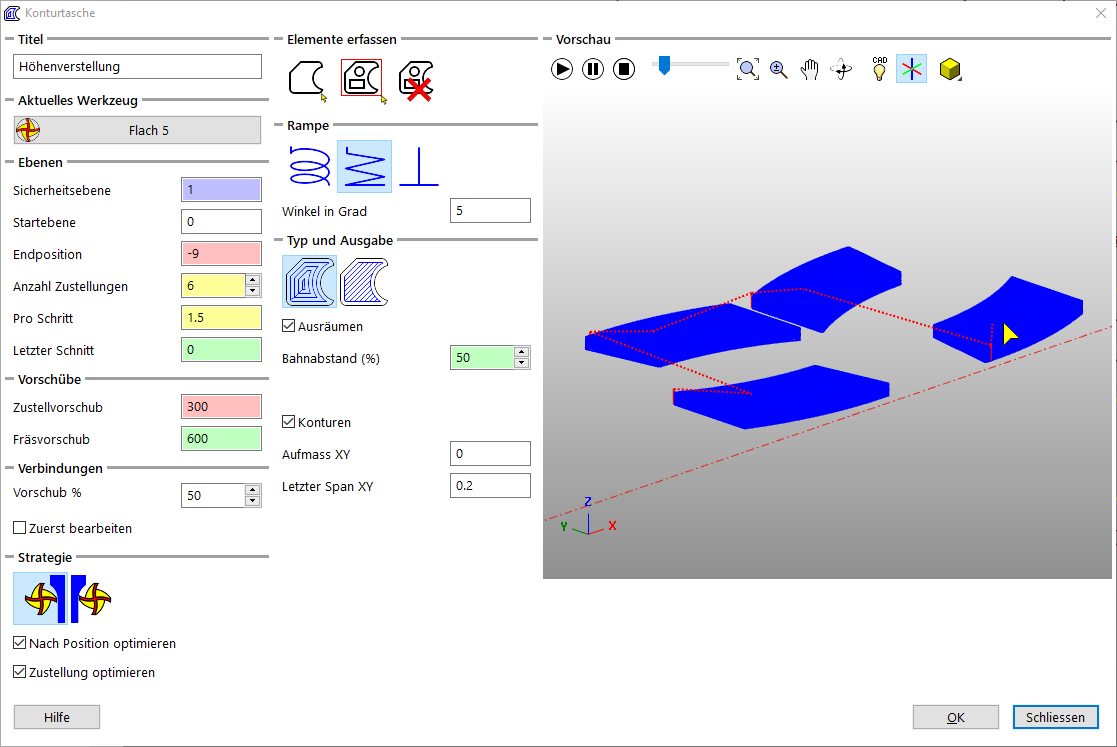Click the yellow solid cube view icon
1117x747 pixels.
coord(949,69)
